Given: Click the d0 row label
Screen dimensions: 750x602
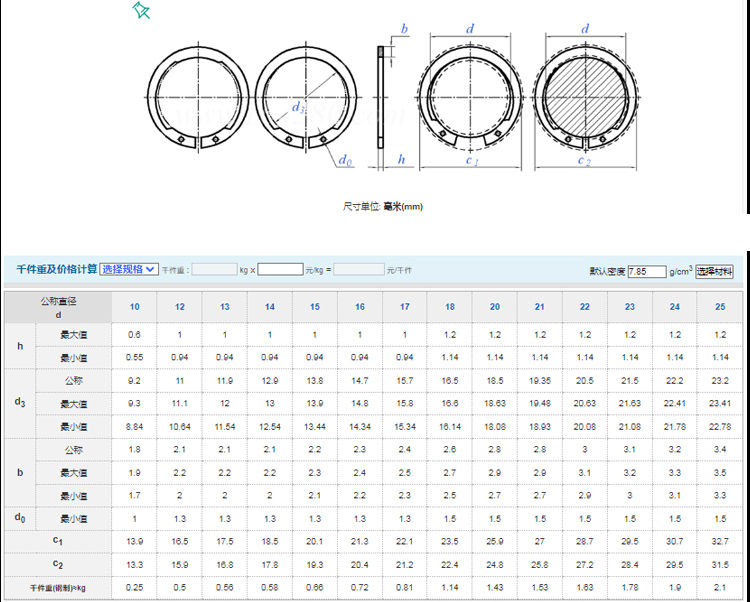Looking at the screenshot, I should 20,518.
